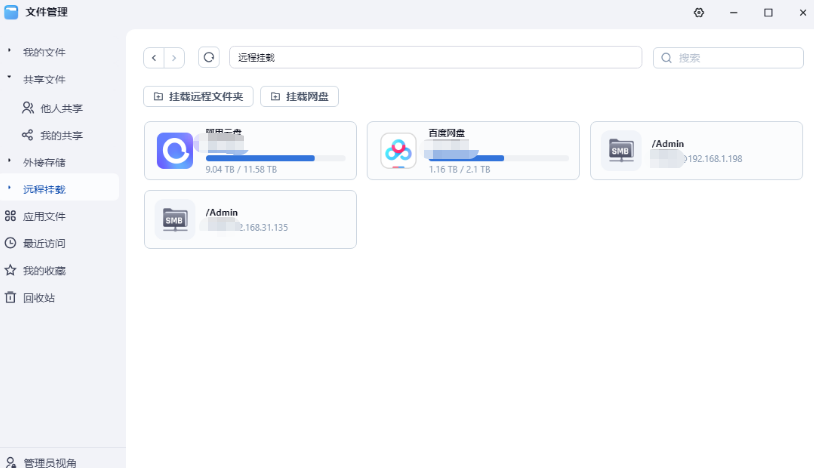Click the Baidu Netdisk logo icon
This screenshot has width=814, height=468.
pyautogui.click(x=398, y=150)
